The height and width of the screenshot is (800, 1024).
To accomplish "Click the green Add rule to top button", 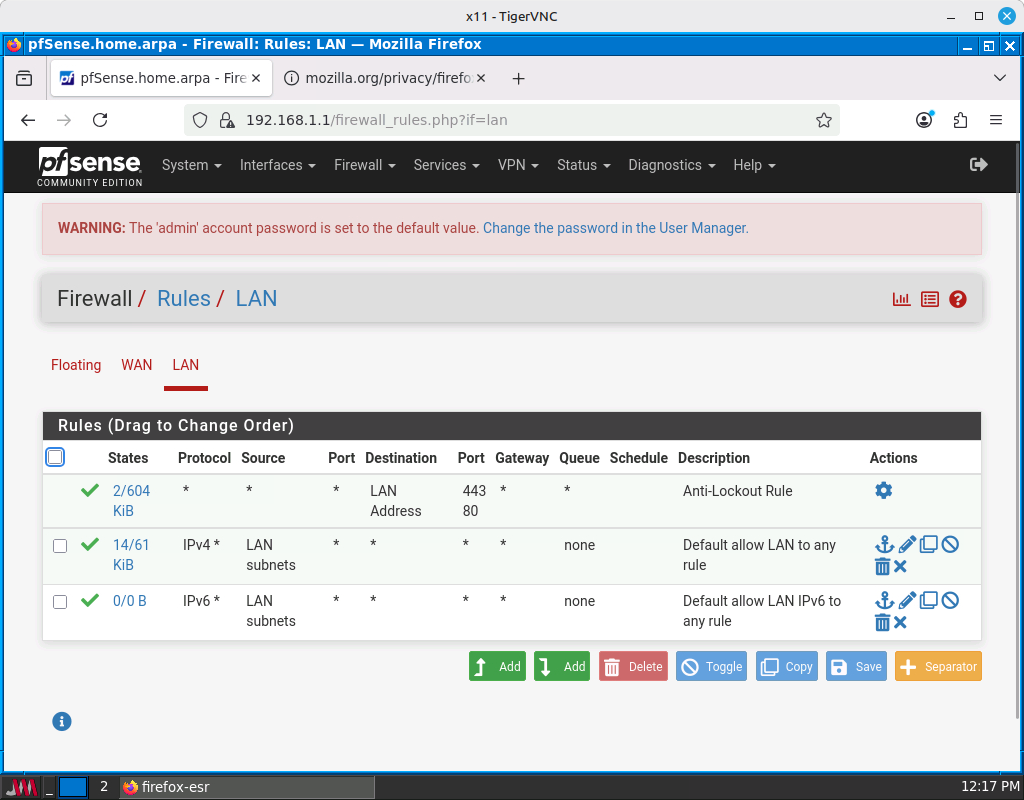I will click(x=497, y=666).
